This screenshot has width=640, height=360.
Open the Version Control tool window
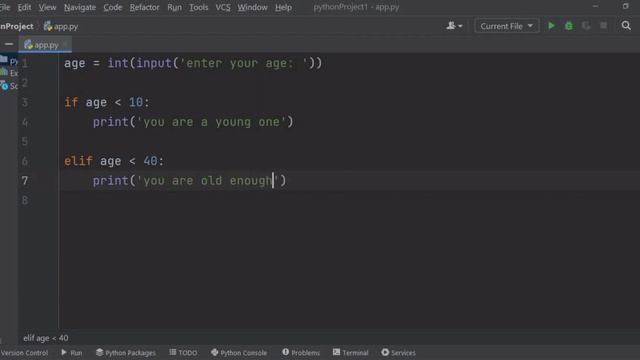click(x=24, y=353)
